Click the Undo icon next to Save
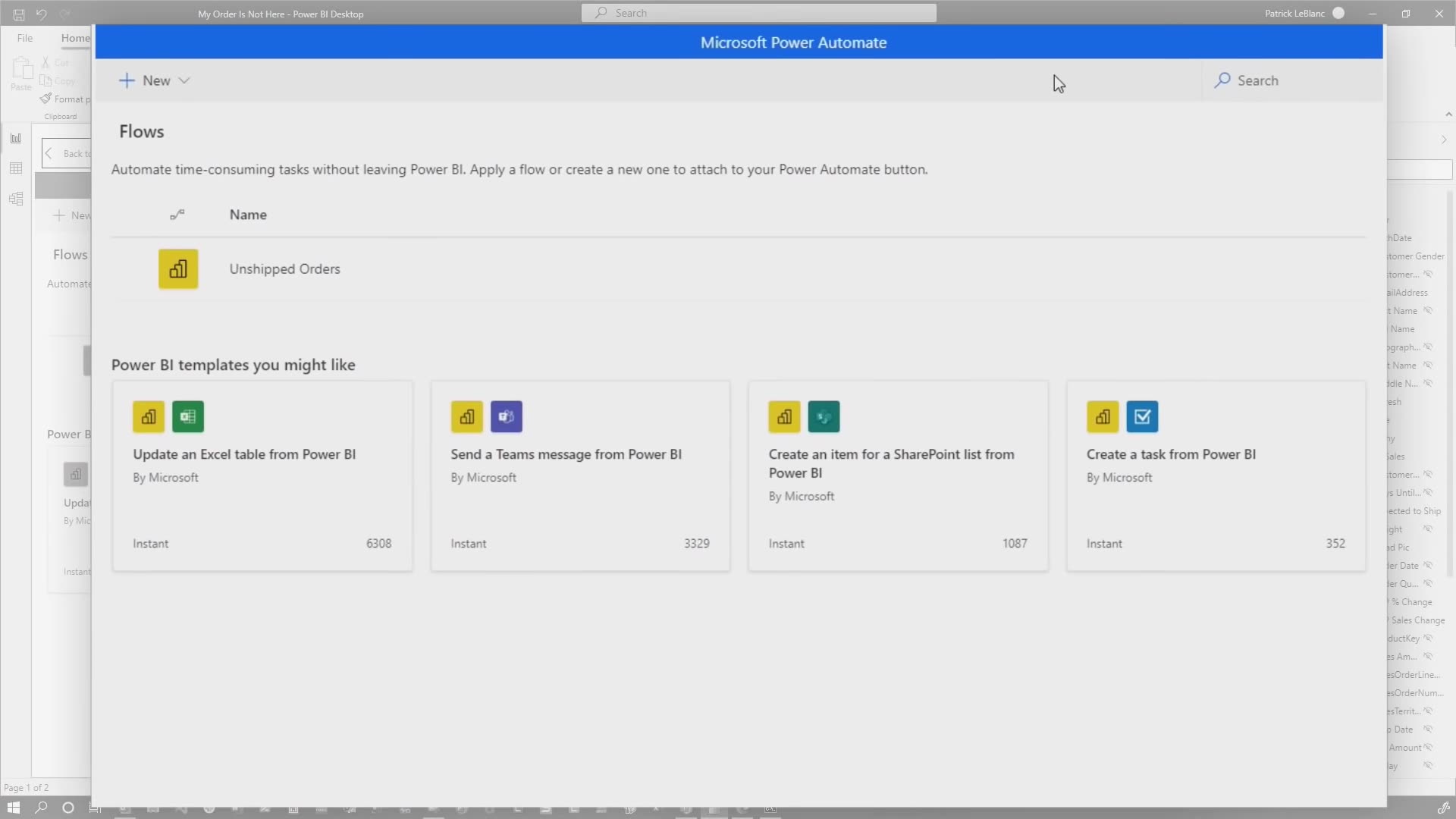Viewport: 1456px width, 819px height. (x=42, y=13)
